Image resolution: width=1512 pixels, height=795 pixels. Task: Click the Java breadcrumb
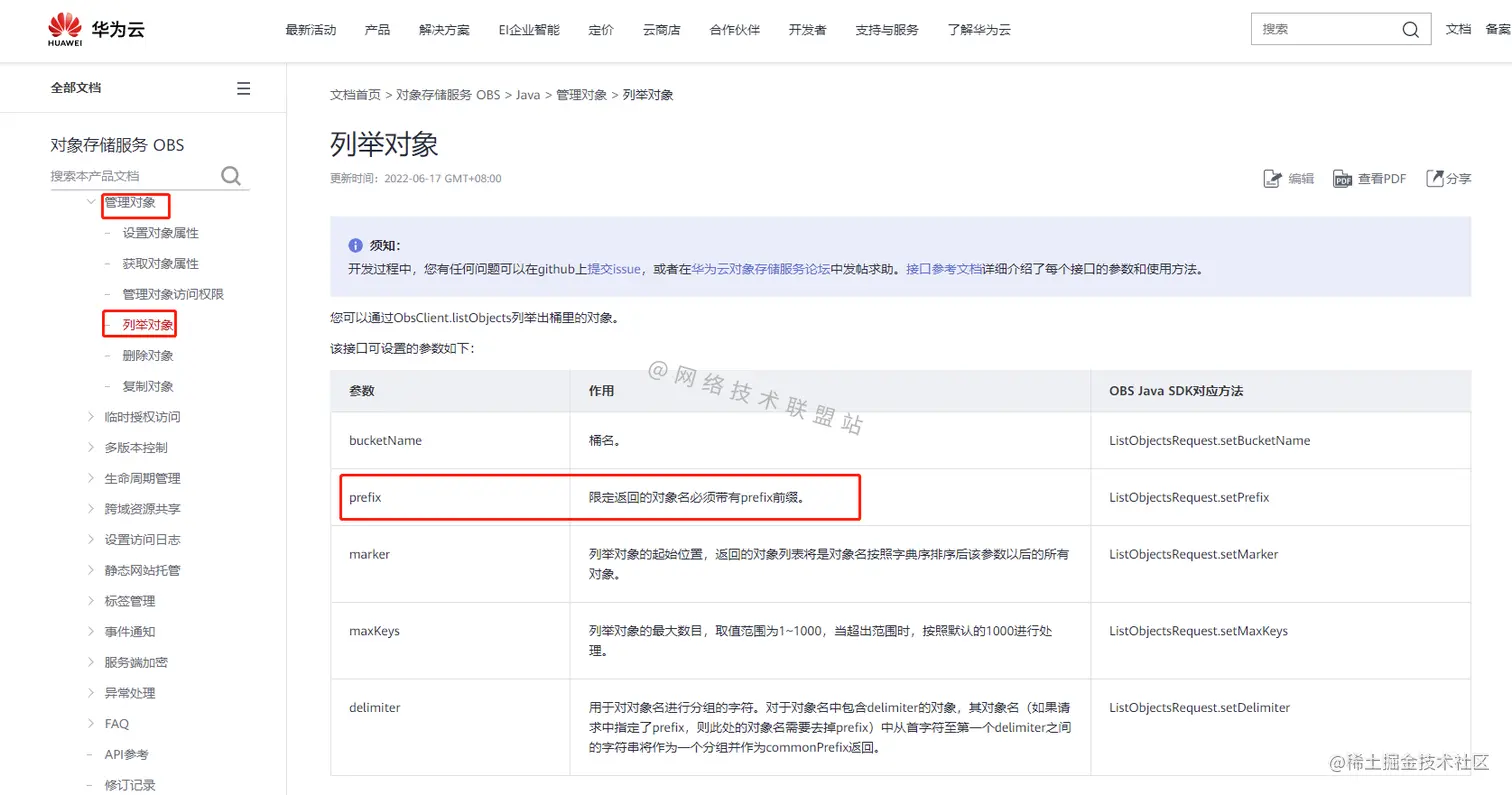[528, 95]
